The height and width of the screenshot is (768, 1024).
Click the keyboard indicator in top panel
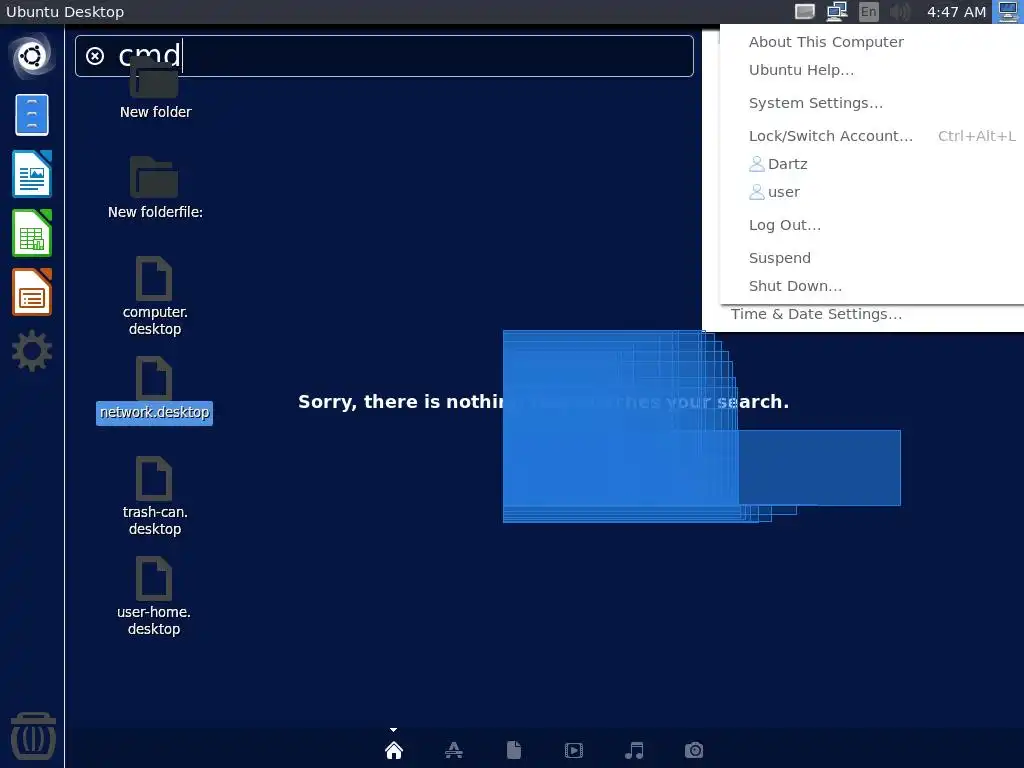click(805, 12)
